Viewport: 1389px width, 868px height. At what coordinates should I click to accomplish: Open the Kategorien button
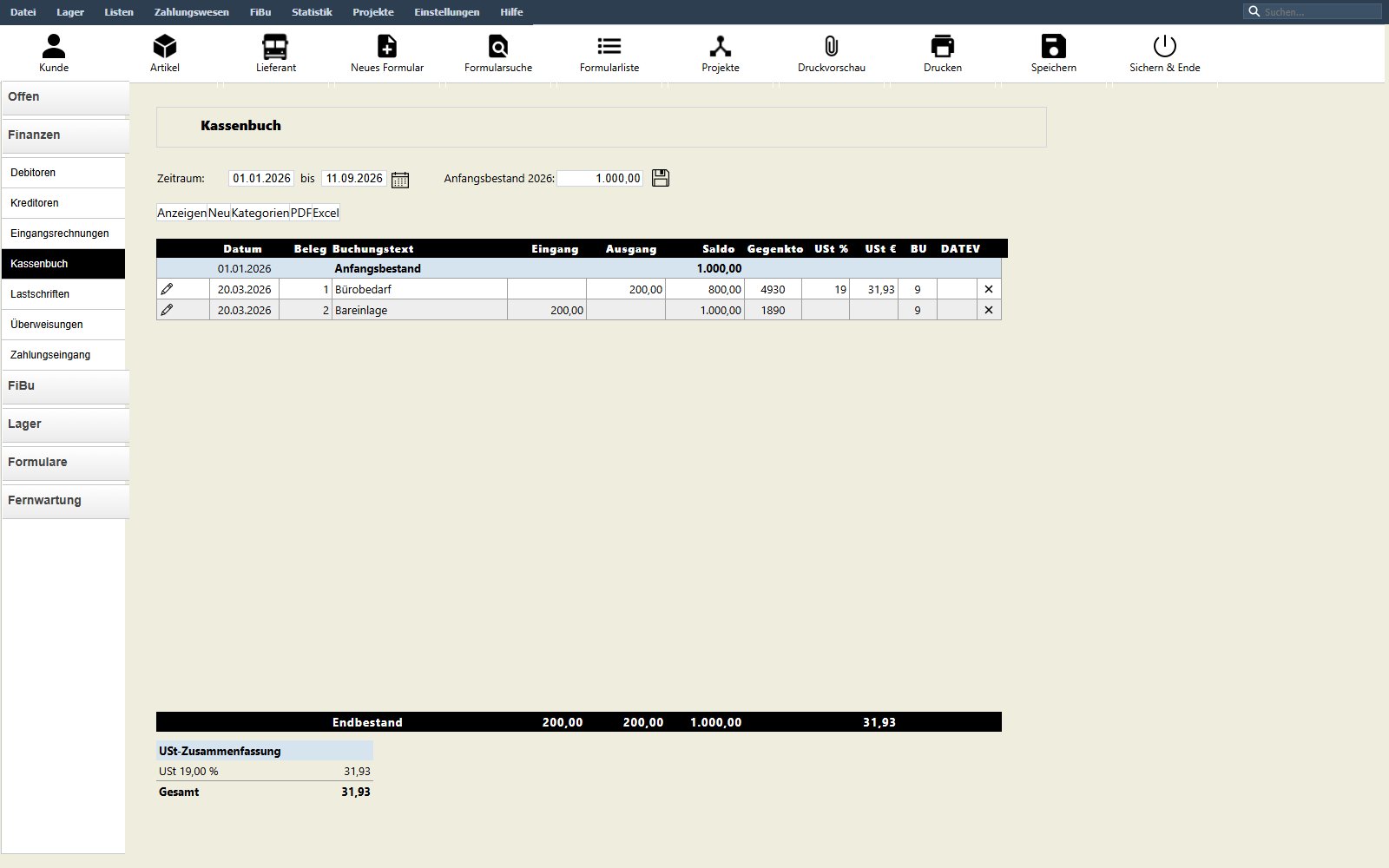pyautogui.click(x=260, y=213)
